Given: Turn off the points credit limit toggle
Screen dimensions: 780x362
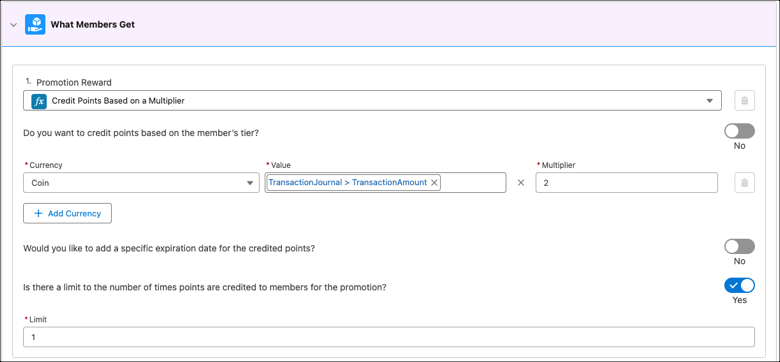Looking at the screenshot, I should [x=739, y=285].
